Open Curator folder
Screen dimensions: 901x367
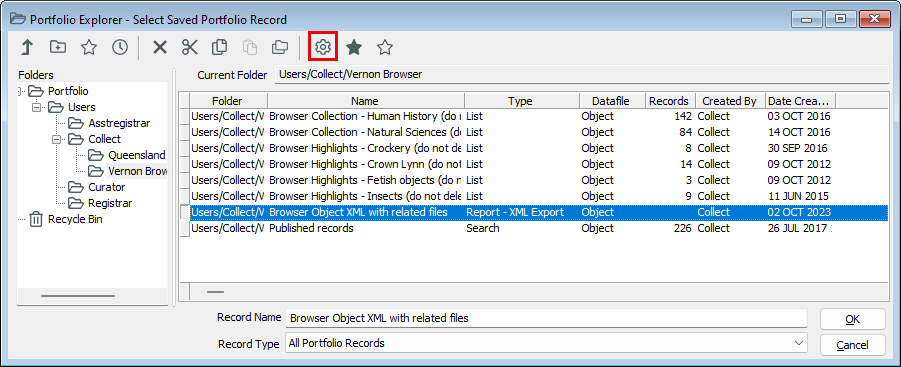[106, 187]
